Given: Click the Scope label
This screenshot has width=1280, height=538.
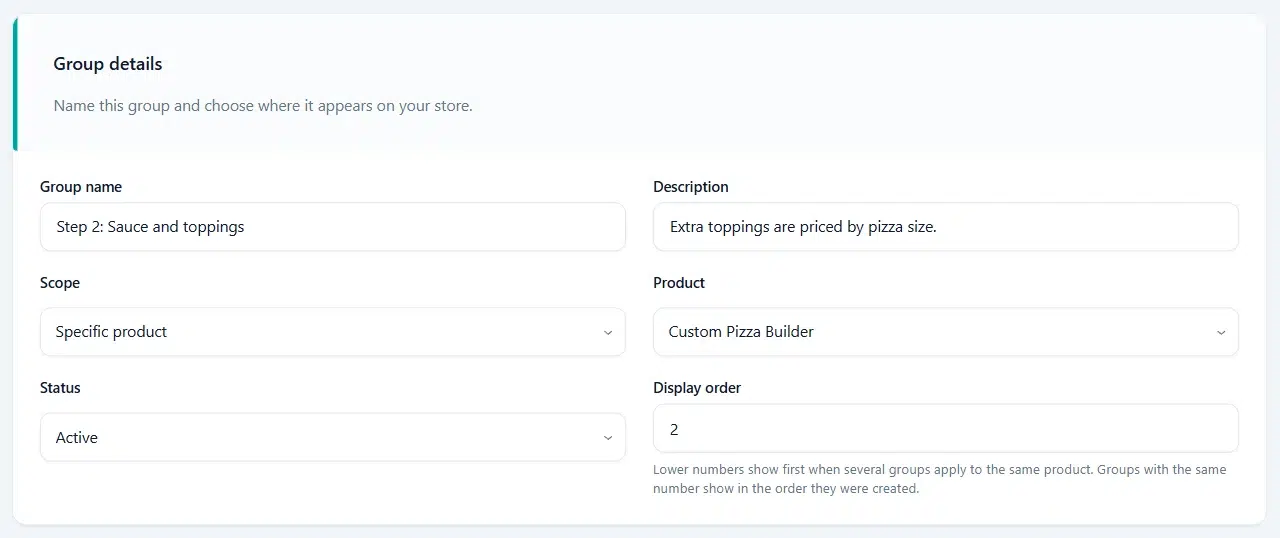Looking at the screenshot, I should 60,283.
